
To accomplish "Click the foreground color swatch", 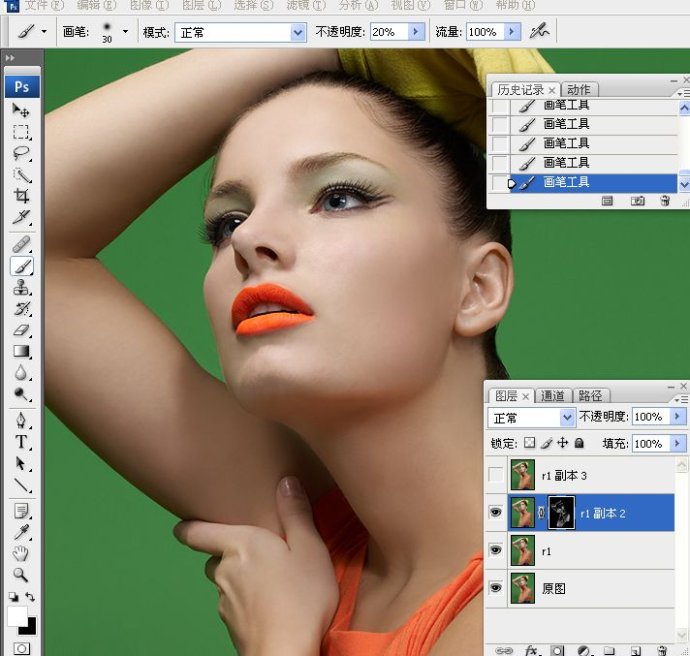I will pyautogui.click(x=16, y=615).
